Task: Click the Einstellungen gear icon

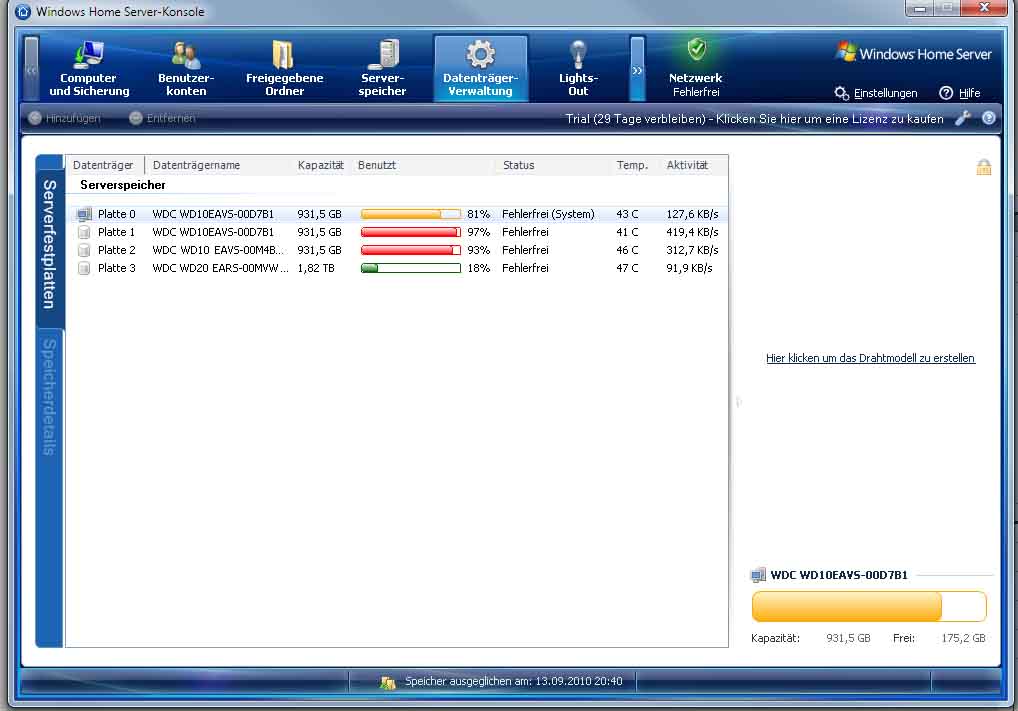Action: tap(841, 93)
